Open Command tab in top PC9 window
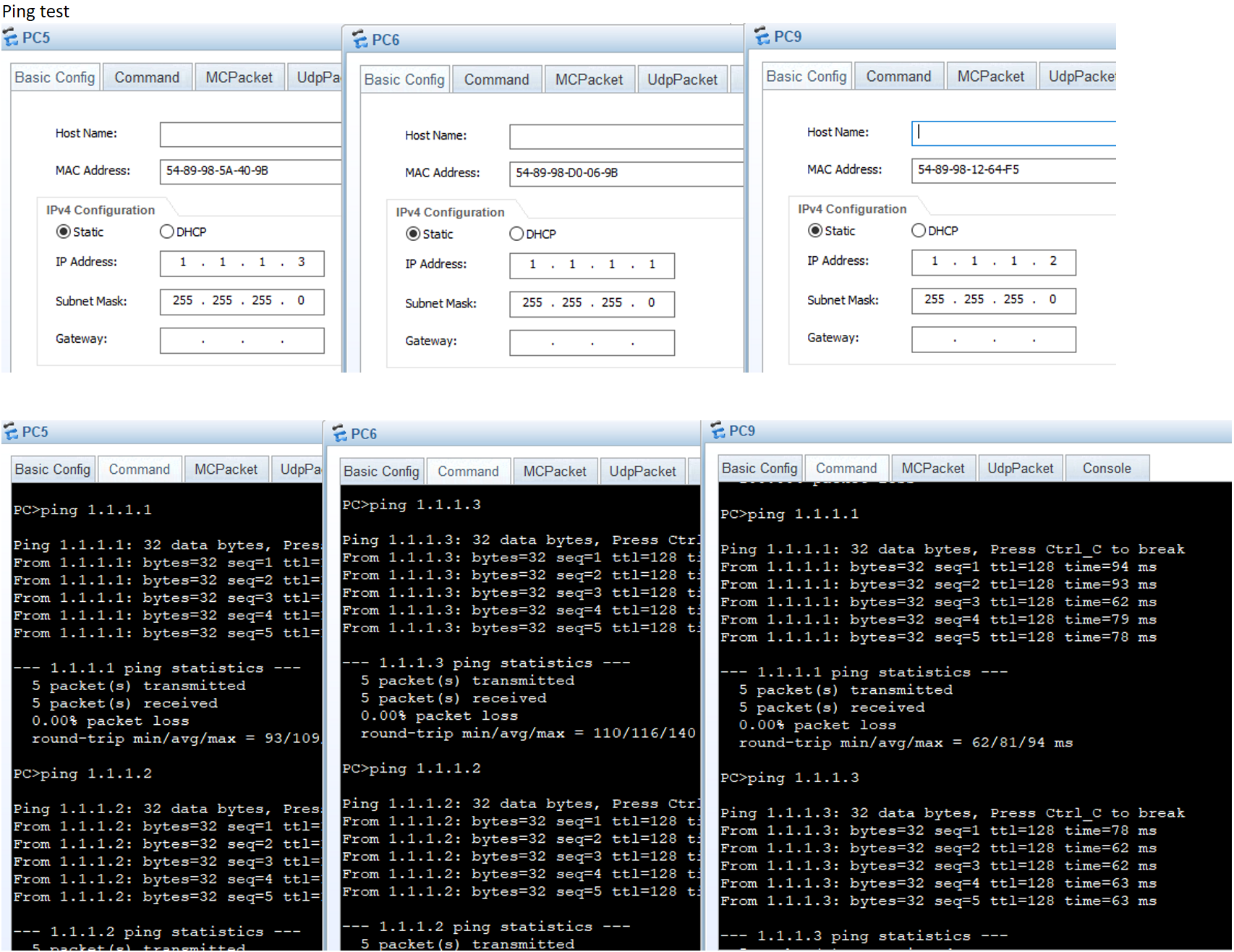Screen dimensions: 1234x952 click(x=899, y=76)
